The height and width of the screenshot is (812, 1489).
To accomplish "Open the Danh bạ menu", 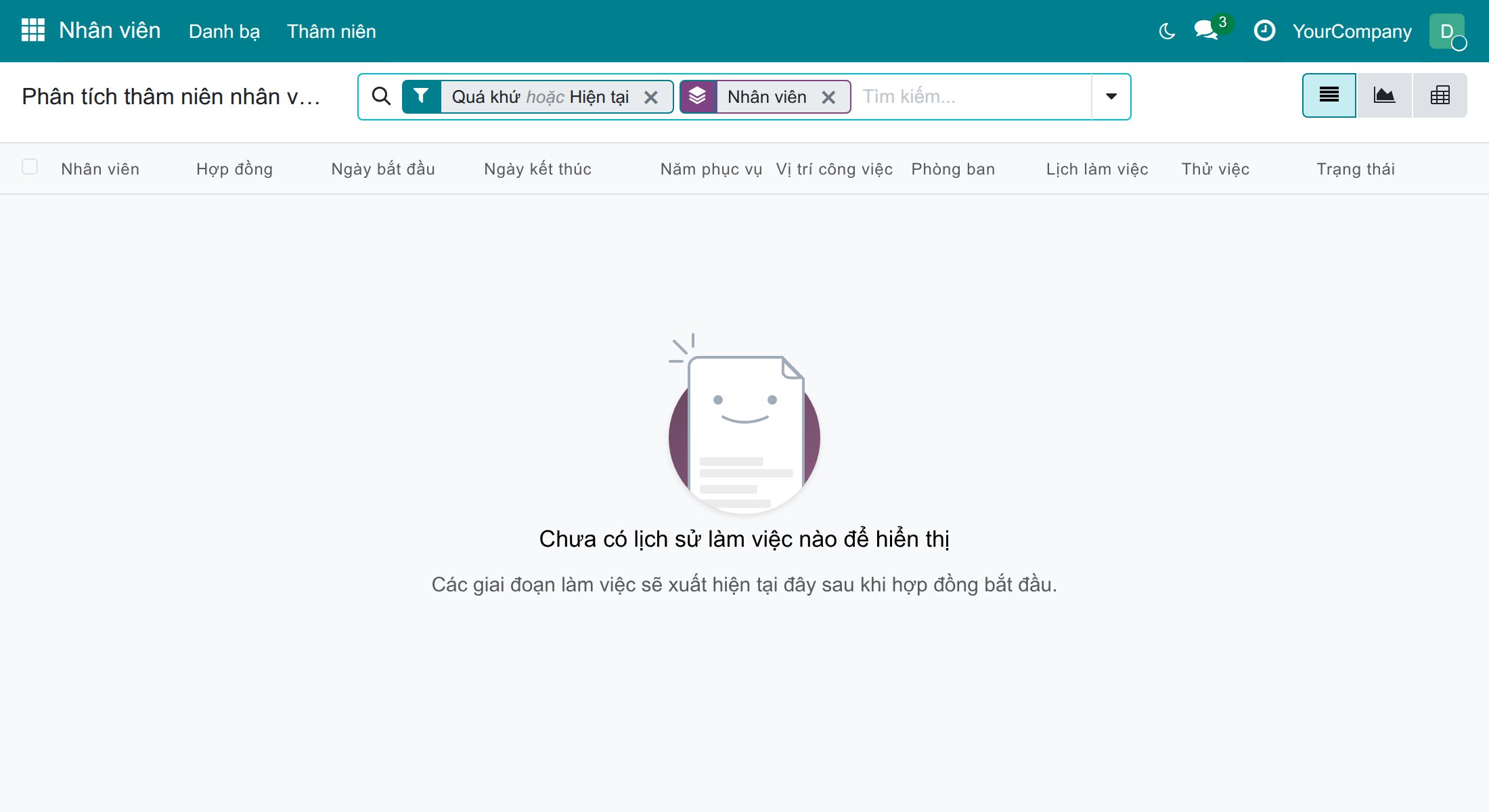I will (224, 31).
